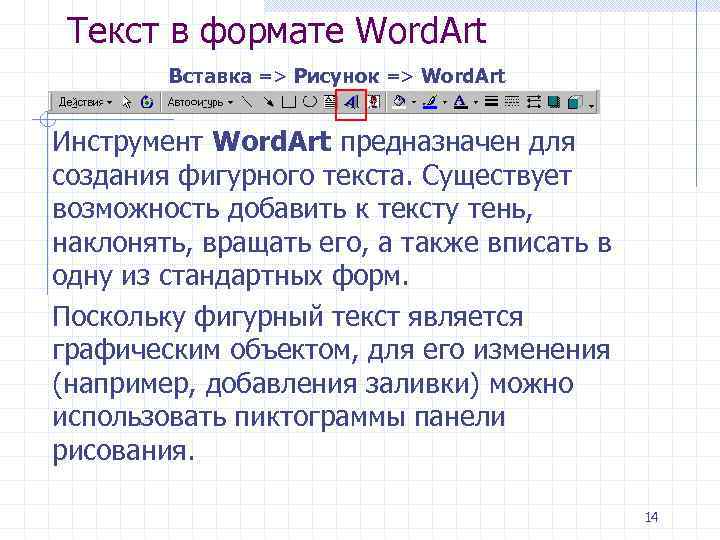Apply font color with the A icon

coord(460,102)
